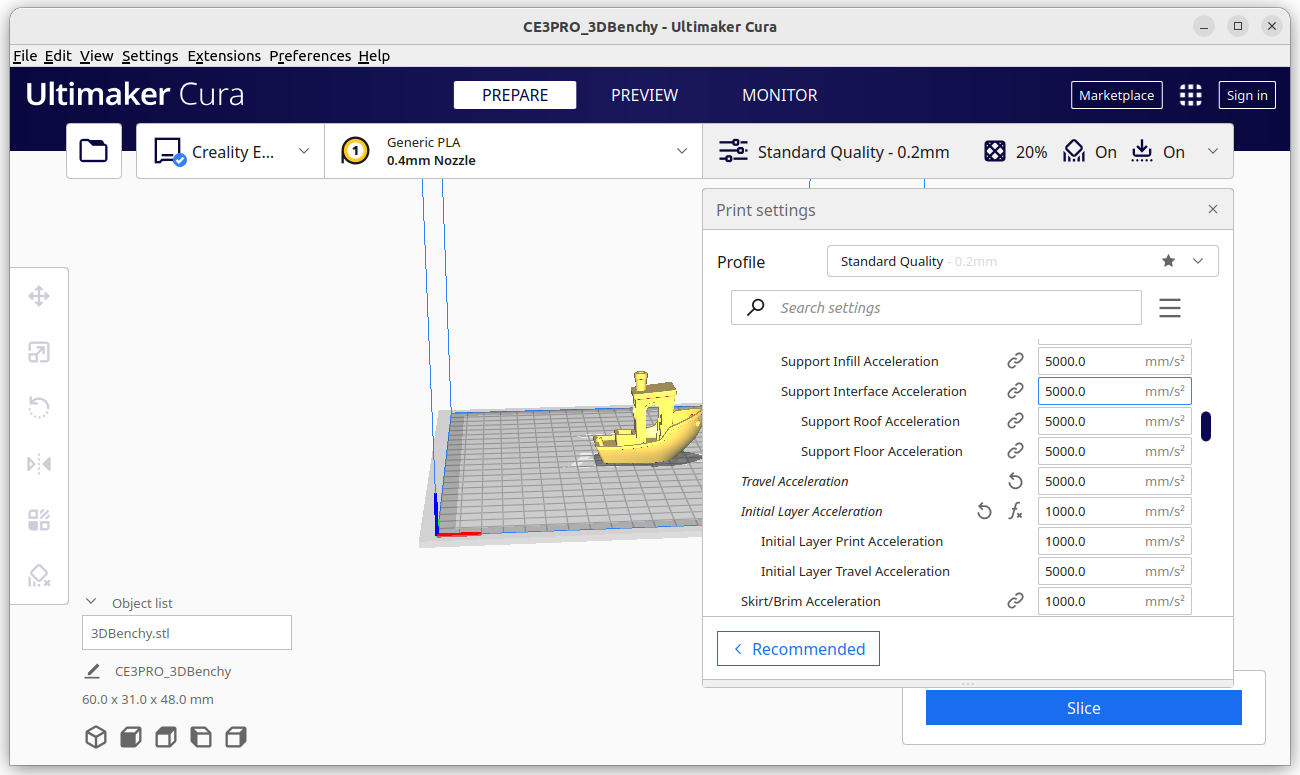Image resolution: width=1300 pixels, height=775 pixels.
Task: Open settings visibility hamburger menu
Action: tap(1170, 308)
